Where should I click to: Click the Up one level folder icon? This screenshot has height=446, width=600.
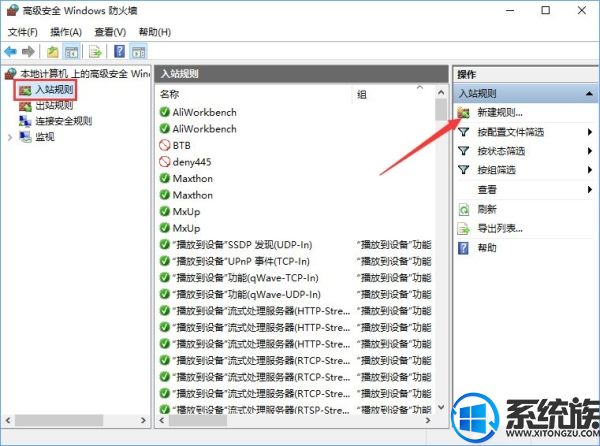pos(52,52)
